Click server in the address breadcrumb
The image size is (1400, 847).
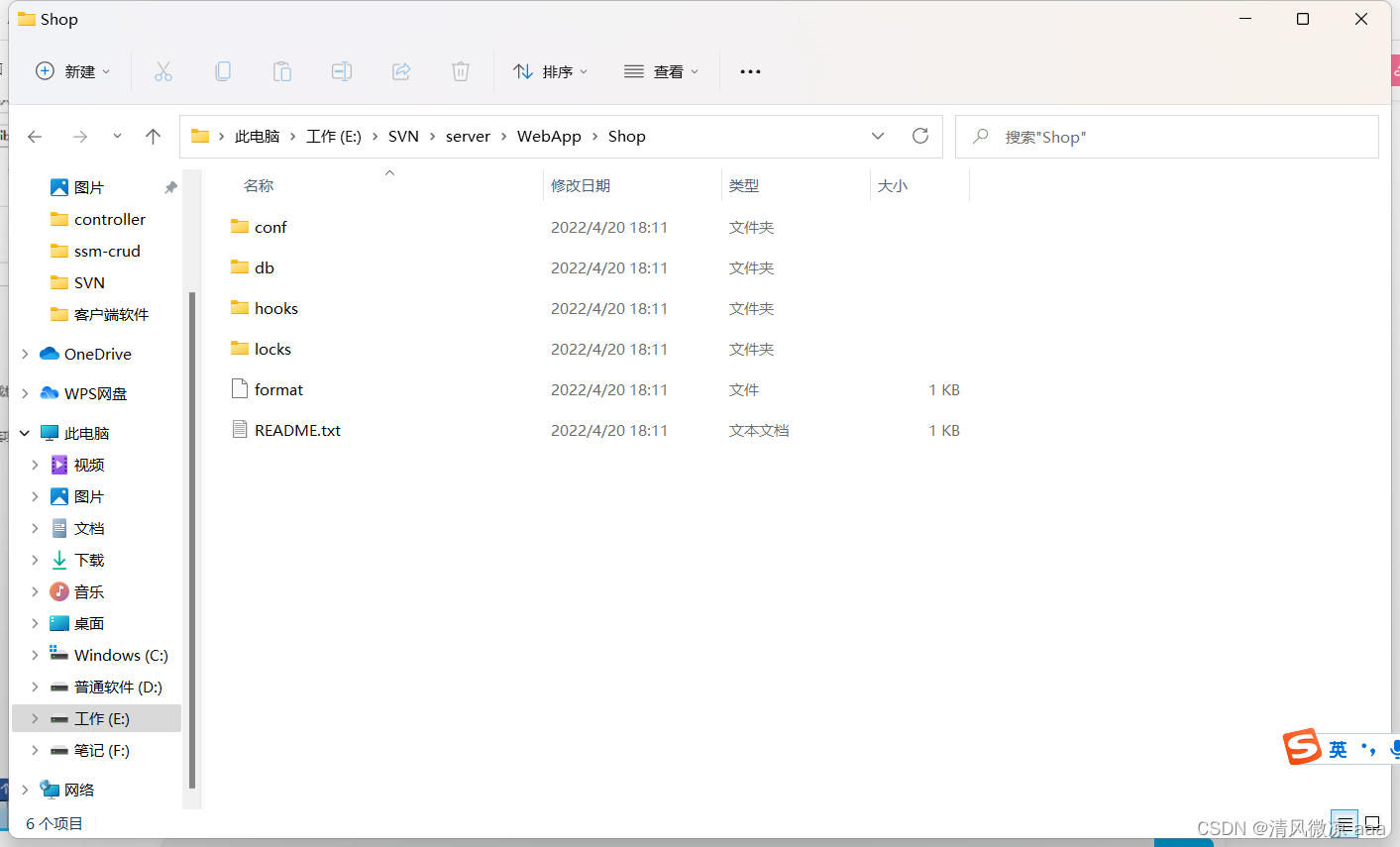(468, 137)
